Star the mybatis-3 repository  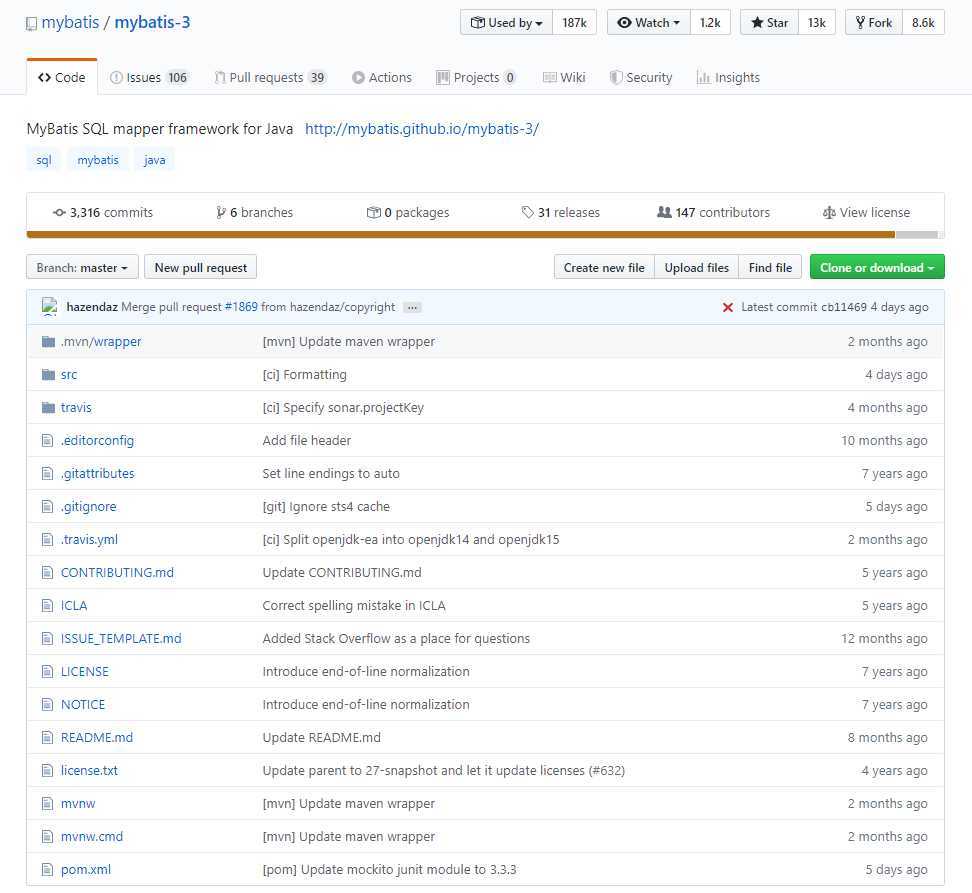tap(769, 23)
